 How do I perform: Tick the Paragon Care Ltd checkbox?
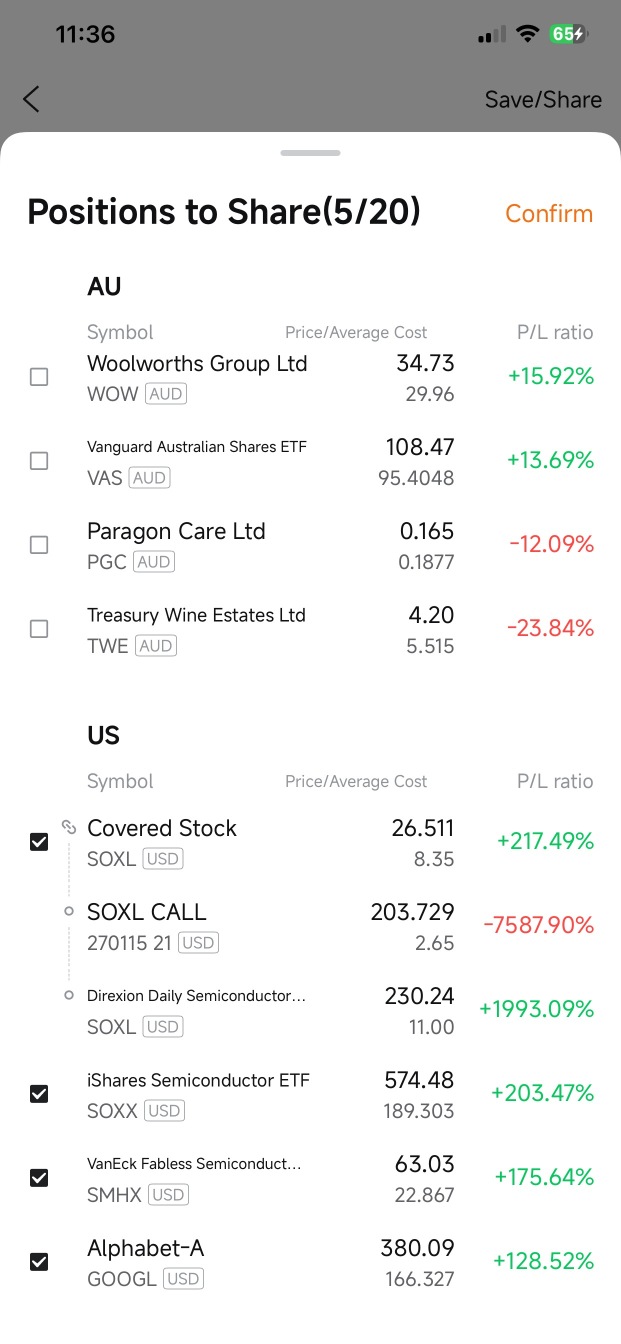click(39, 545)
